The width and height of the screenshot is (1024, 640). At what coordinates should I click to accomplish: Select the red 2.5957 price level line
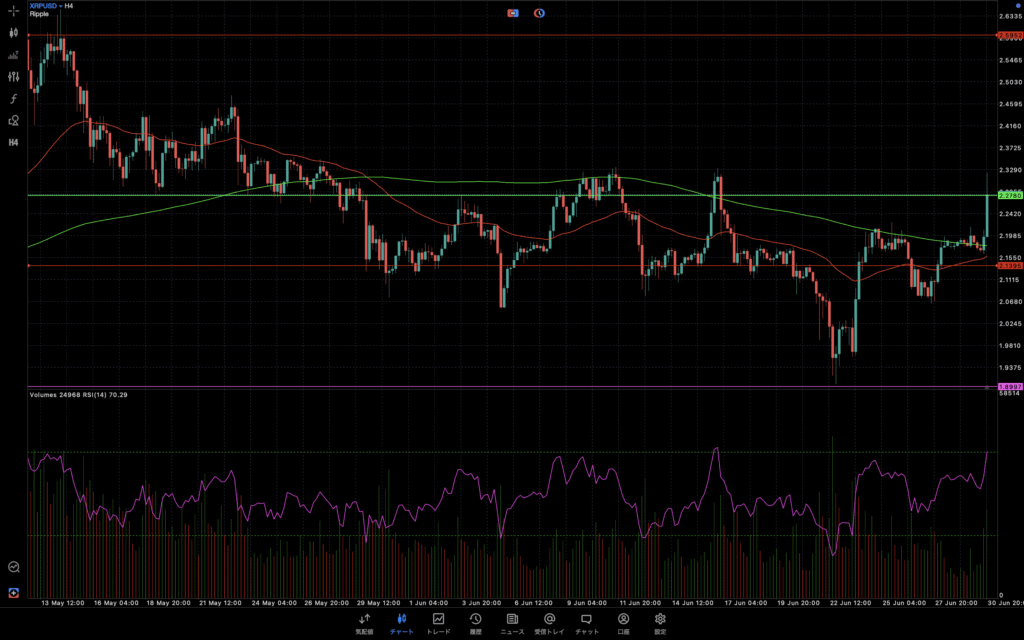click(513, 35)
